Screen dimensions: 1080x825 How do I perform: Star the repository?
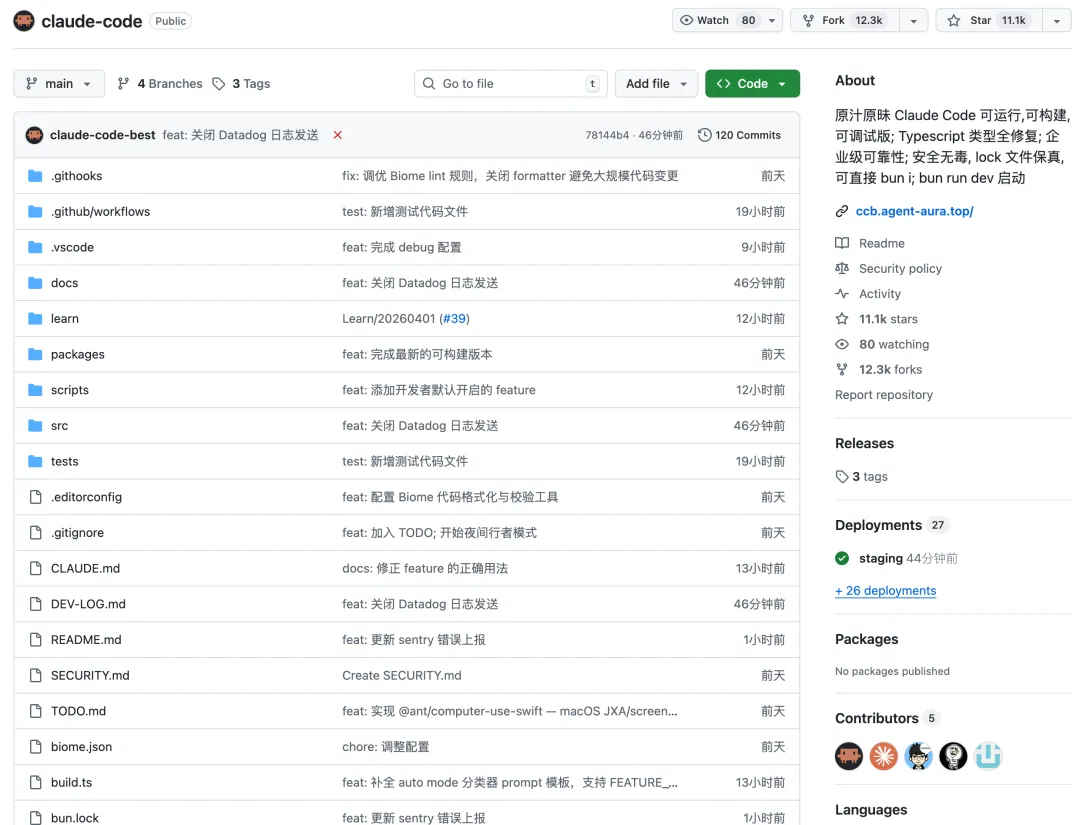[989, 21]
